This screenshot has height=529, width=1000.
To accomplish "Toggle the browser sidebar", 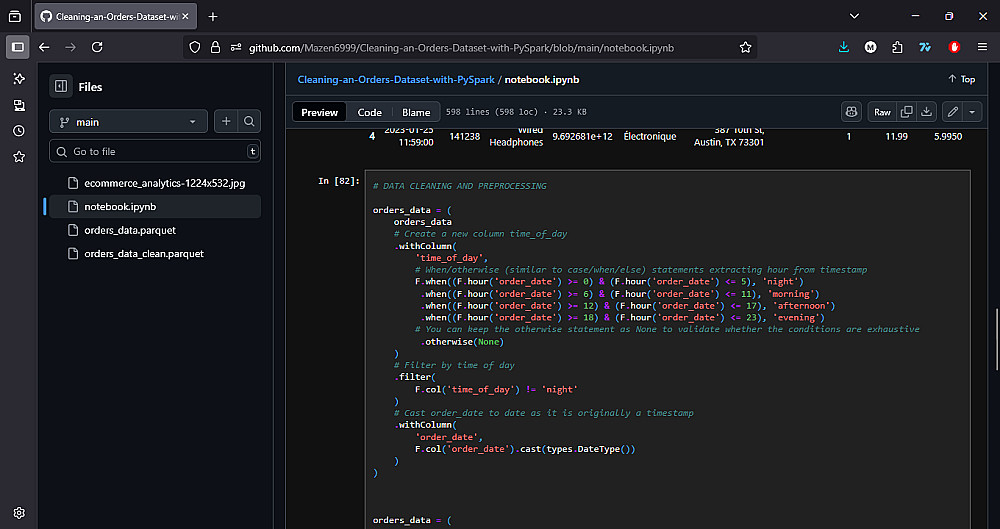I will 18,47.
